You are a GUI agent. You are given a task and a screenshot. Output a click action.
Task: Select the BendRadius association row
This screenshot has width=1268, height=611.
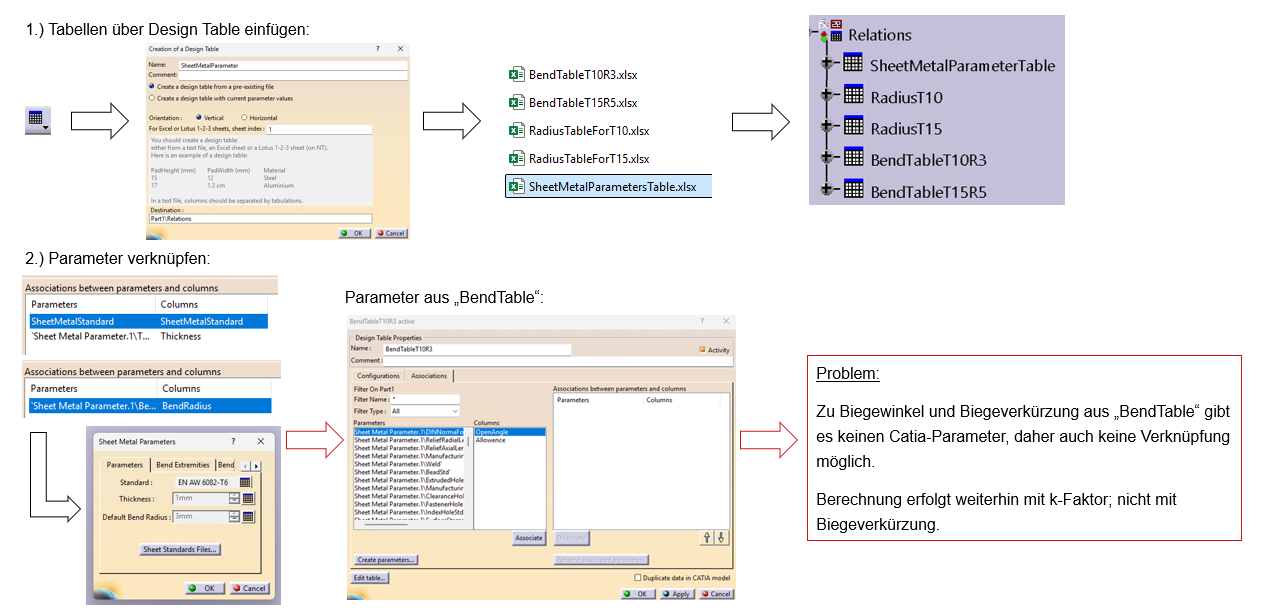150,406
